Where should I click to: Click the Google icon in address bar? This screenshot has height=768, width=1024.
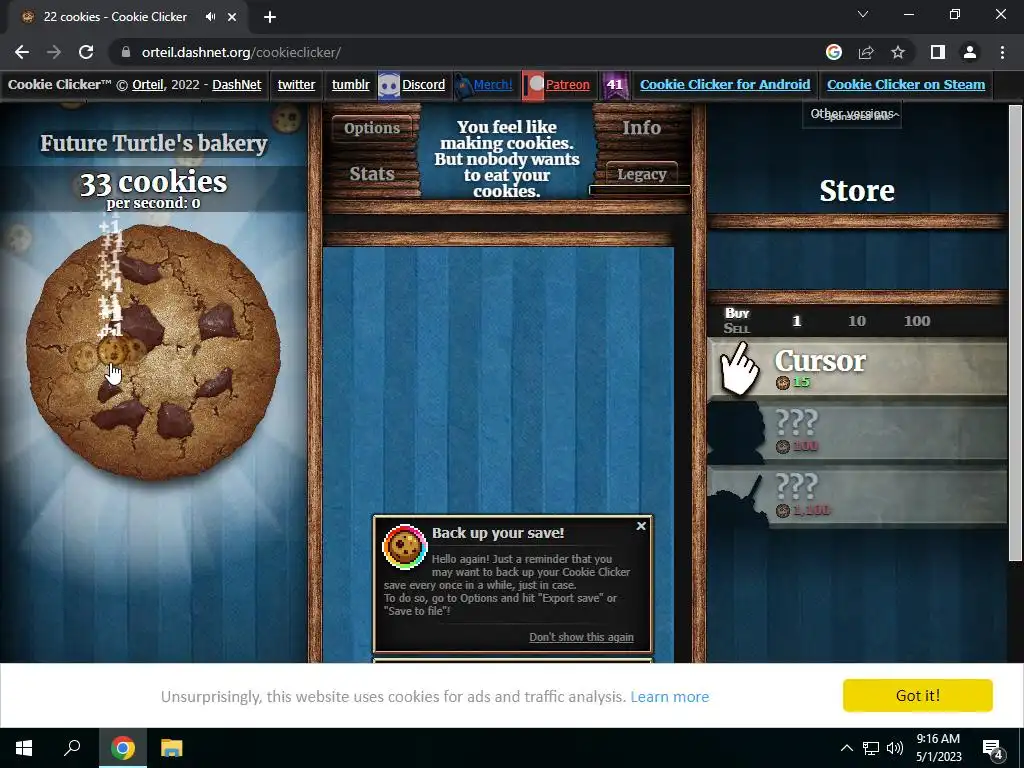coord(834,52)
